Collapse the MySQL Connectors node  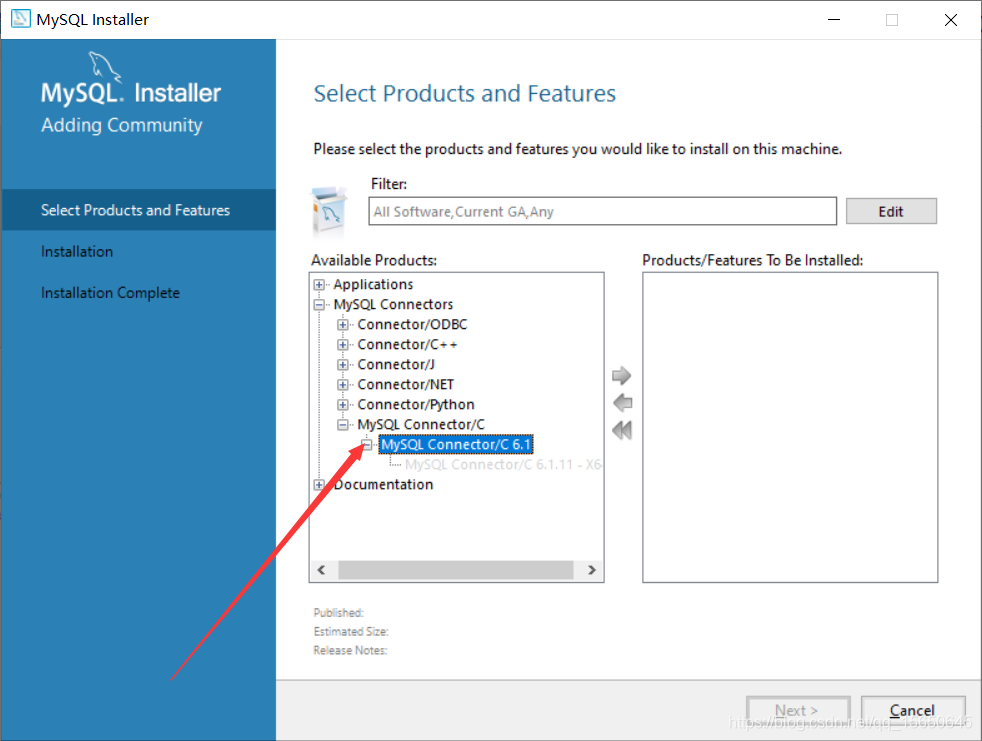coord(319,304)
